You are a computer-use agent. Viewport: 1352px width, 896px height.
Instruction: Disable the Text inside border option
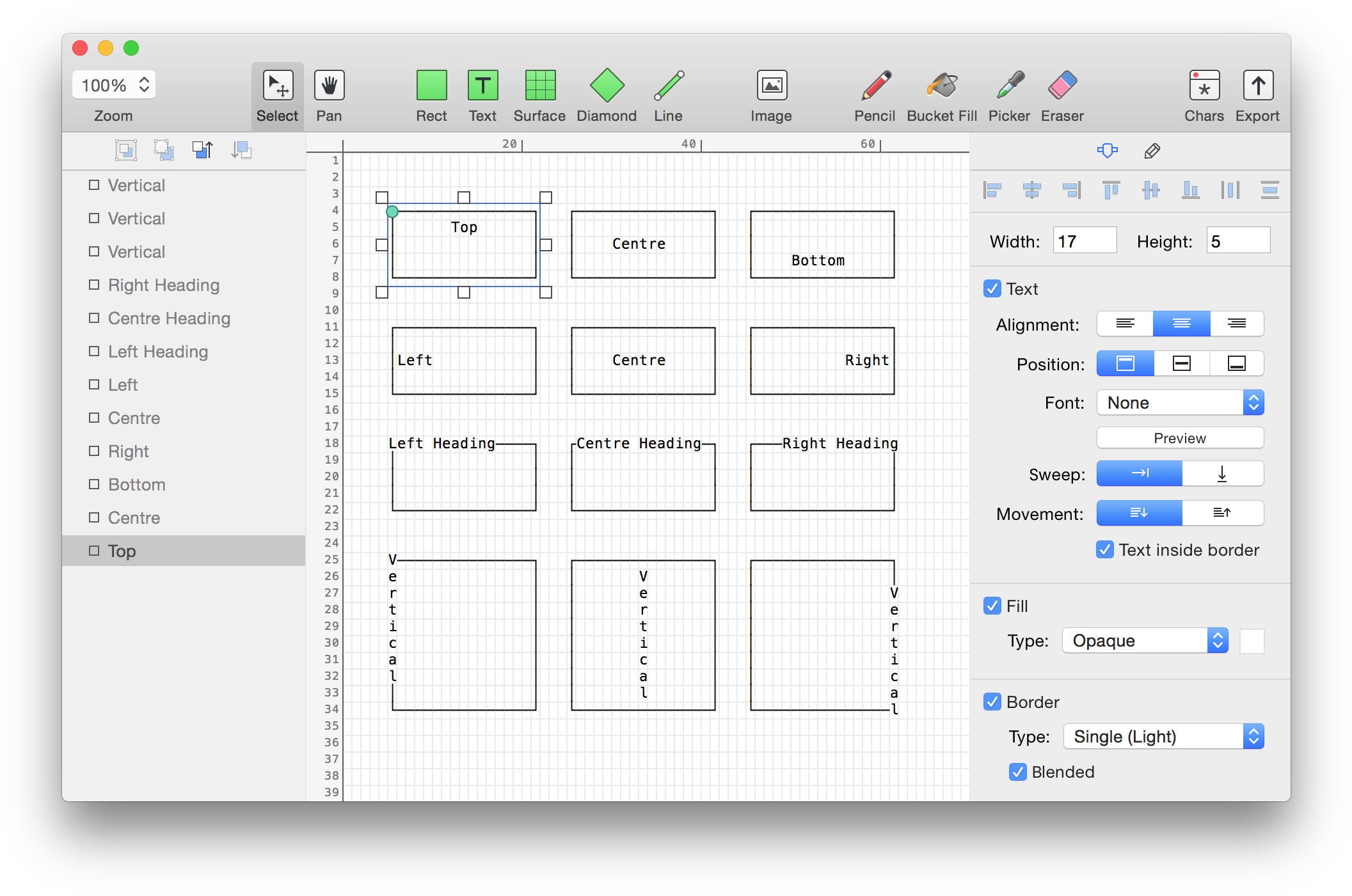pos(1104,549)
